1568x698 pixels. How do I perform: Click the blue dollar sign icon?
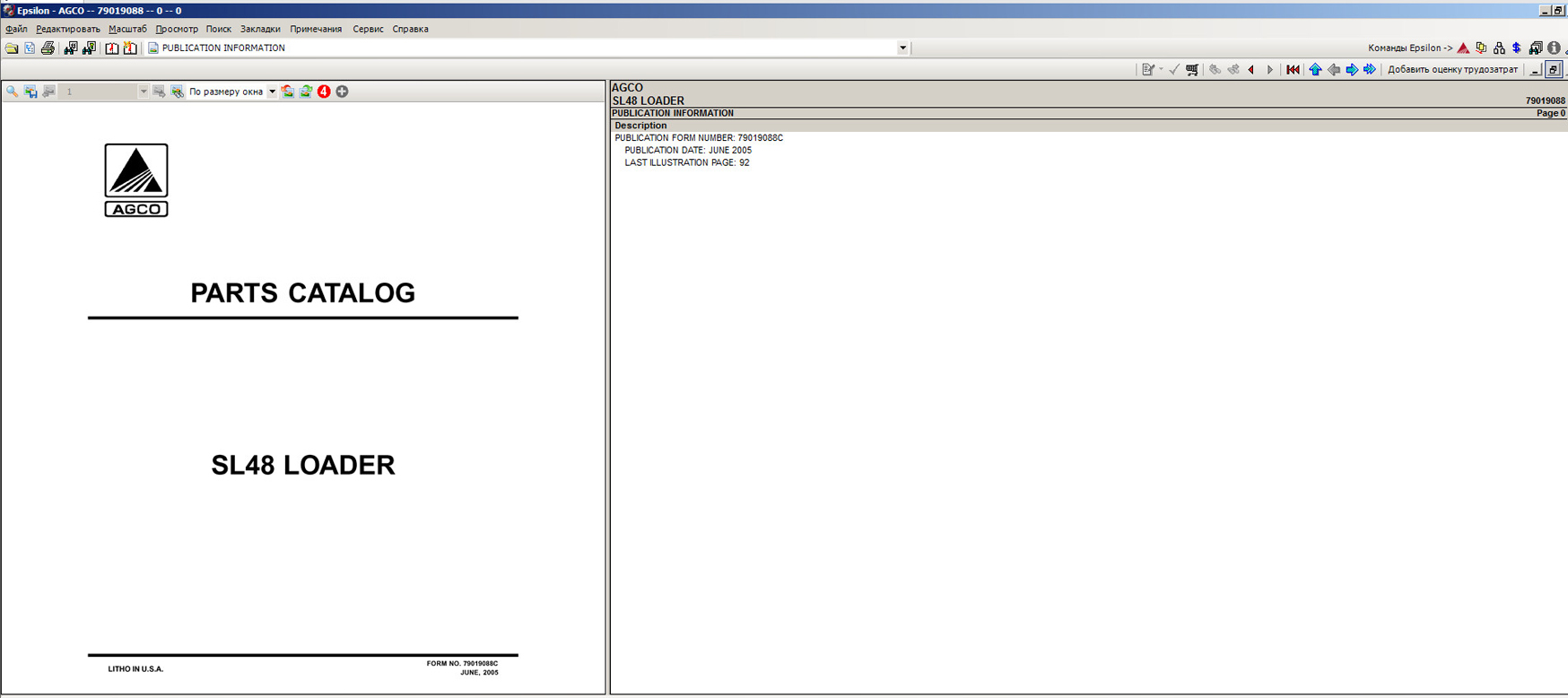click(1517, 48)
